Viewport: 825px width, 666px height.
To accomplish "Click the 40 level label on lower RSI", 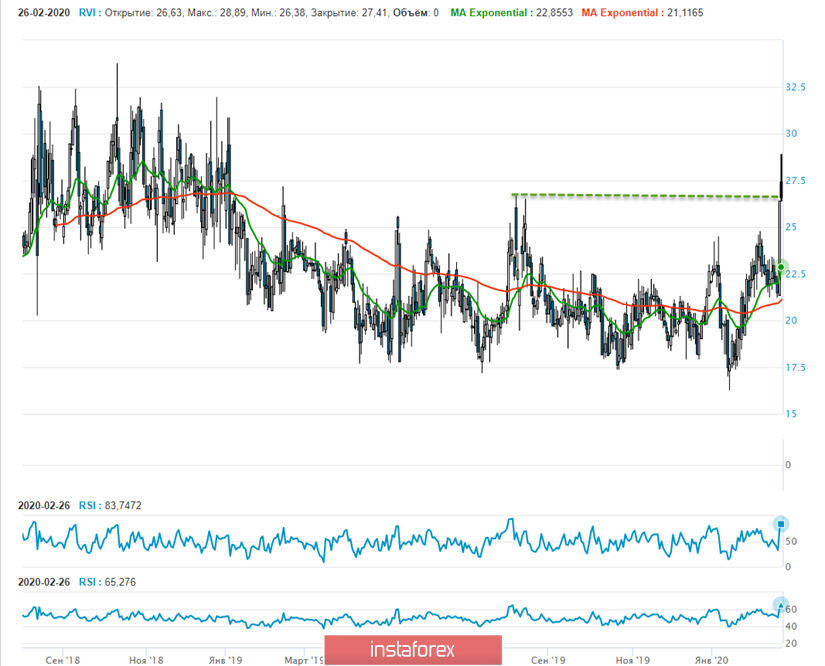I will click(x=791, y=627).
